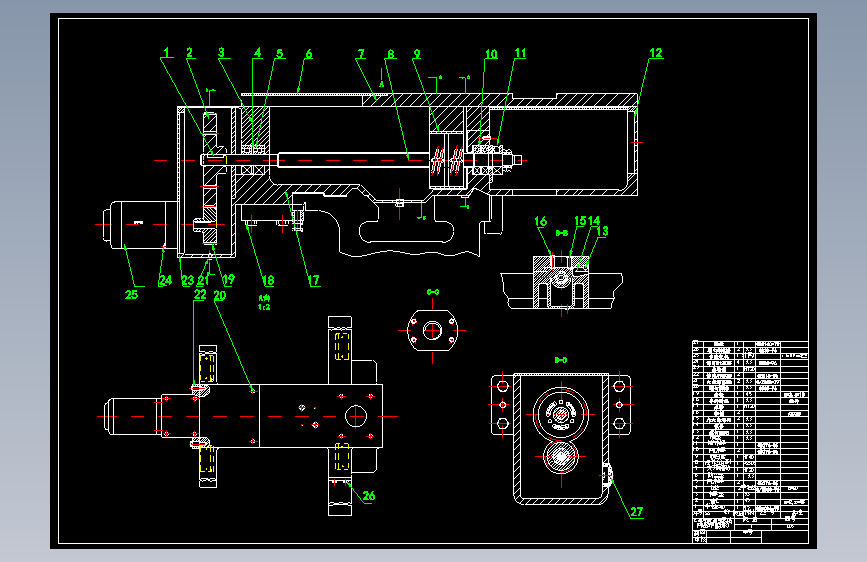Click part callout number 20
Image resolution: width=867 pixels, height=562 pixels.
tap(220, 296)
